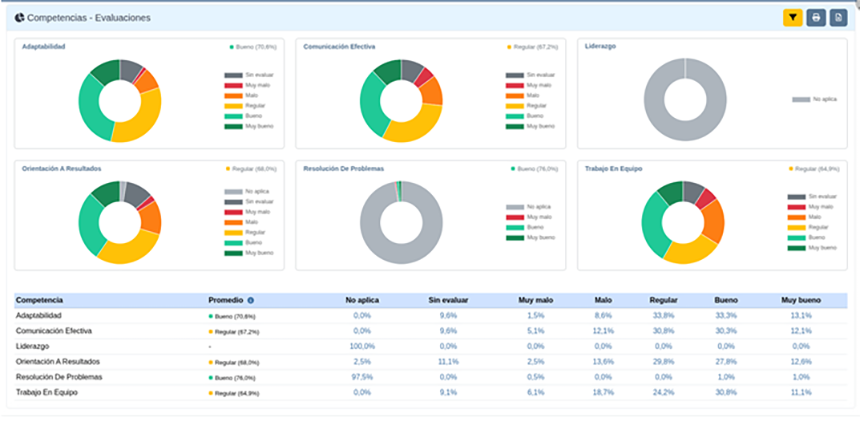Click the export document icon

[x=838, y=17]
